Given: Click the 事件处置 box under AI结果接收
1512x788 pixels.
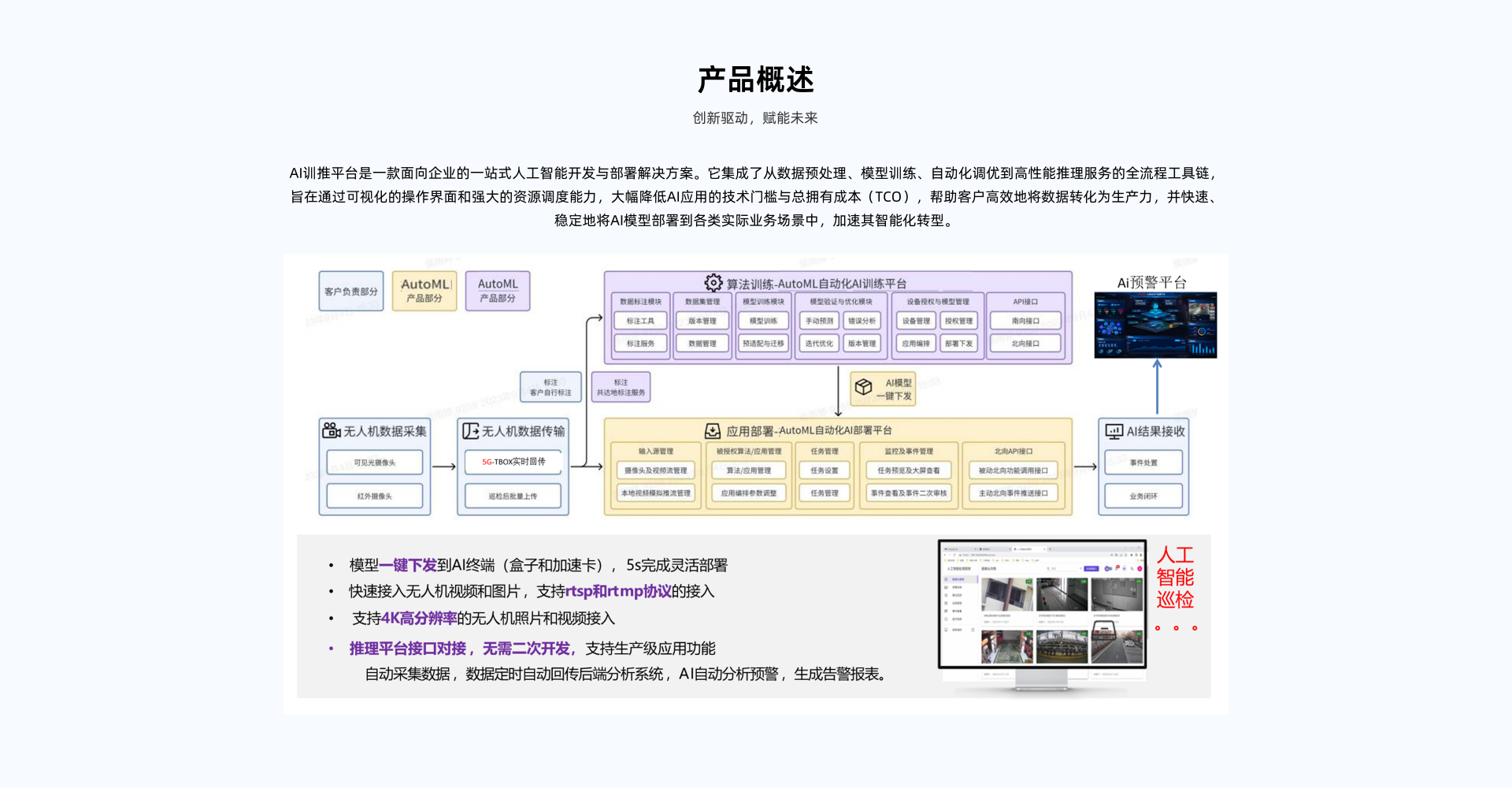Looking at the screenshot, I should click(x=1143, y=463).
